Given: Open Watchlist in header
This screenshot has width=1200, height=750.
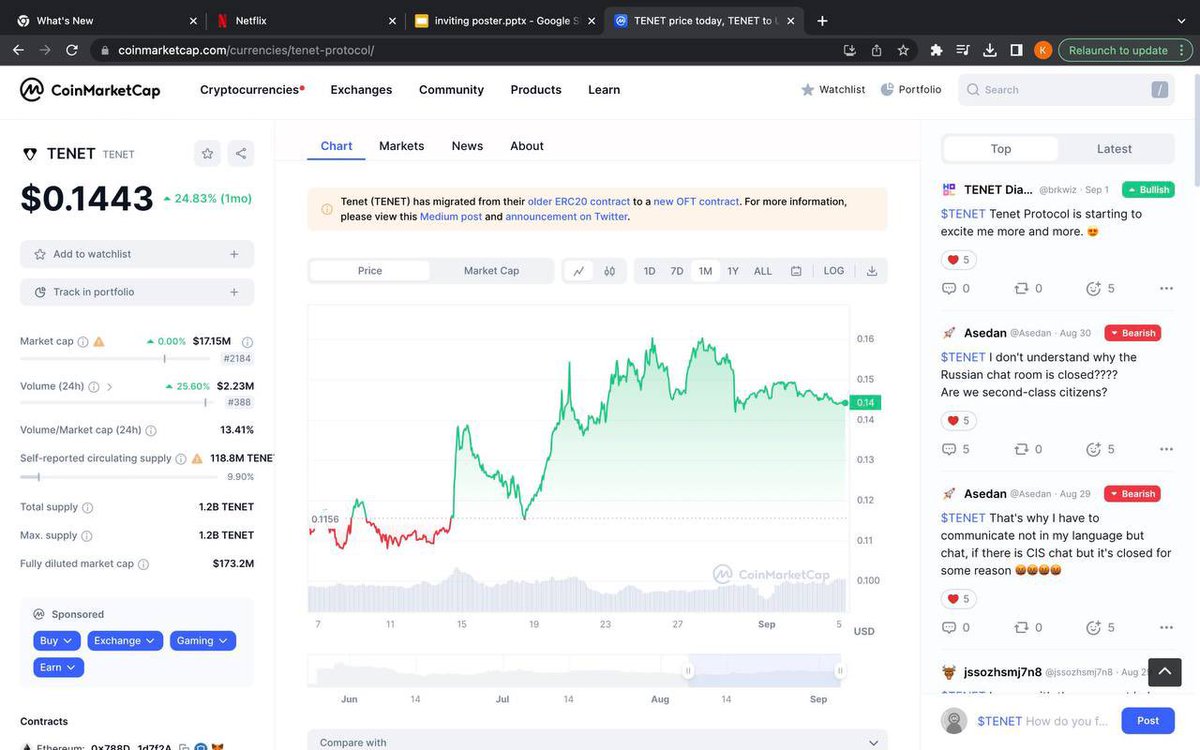Looking at the screenshot, I should tap(833, 90).
